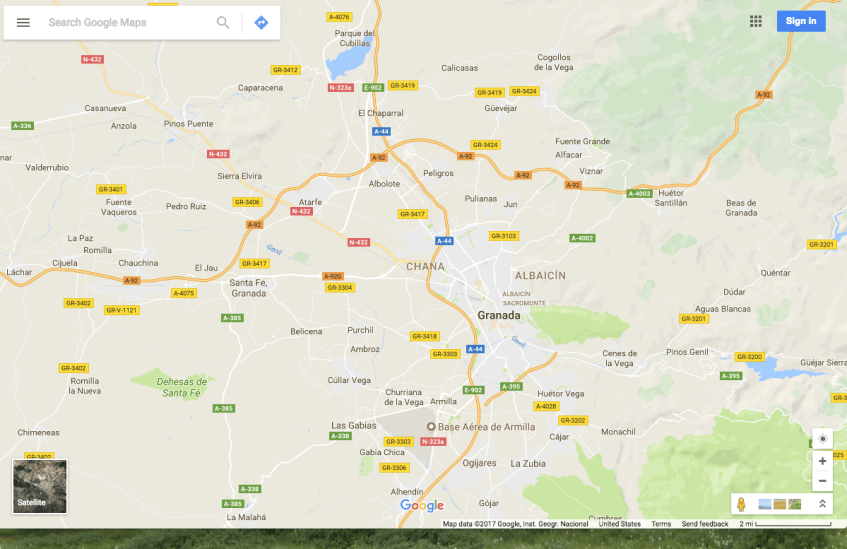Expand the imagery strip with double chevron

click(x=822, y=504)
